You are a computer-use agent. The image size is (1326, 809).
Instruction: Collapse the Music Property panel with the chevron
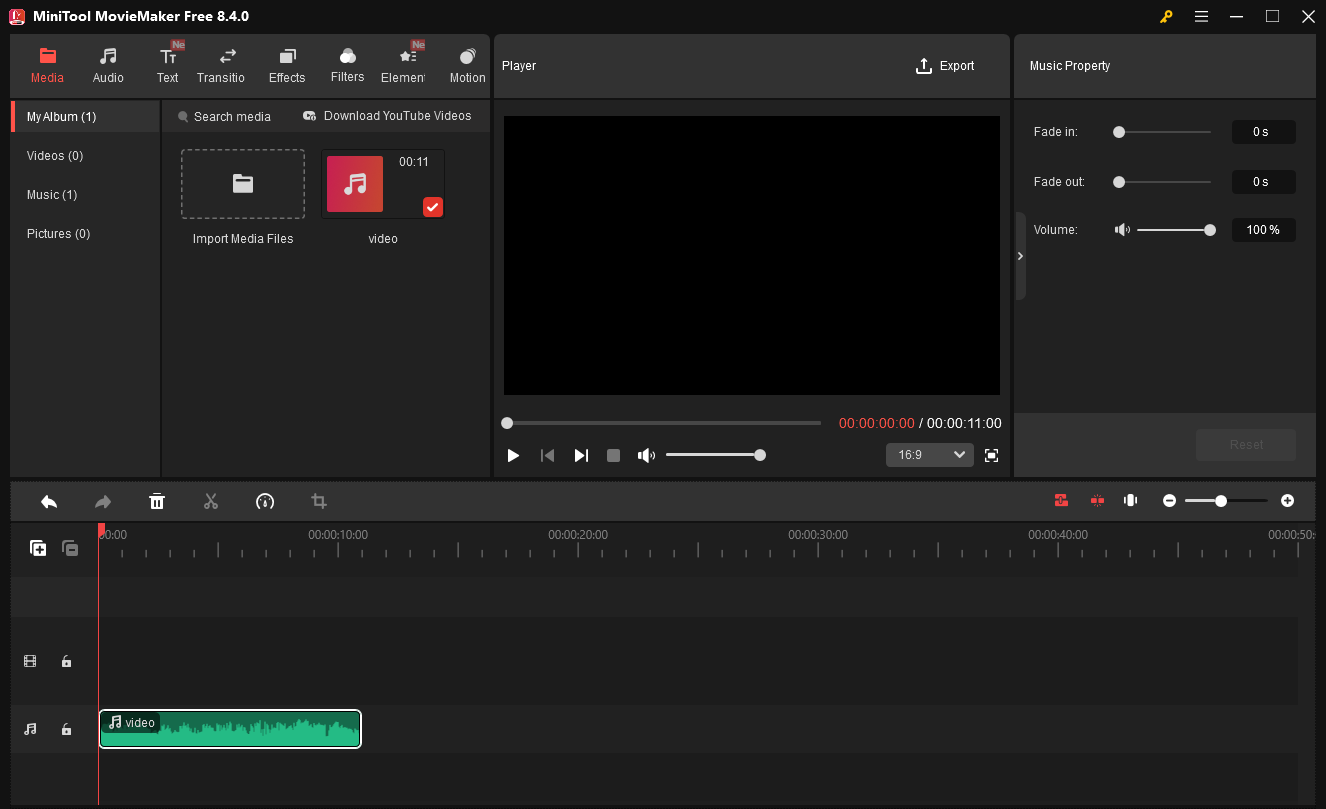(1020, 256)
